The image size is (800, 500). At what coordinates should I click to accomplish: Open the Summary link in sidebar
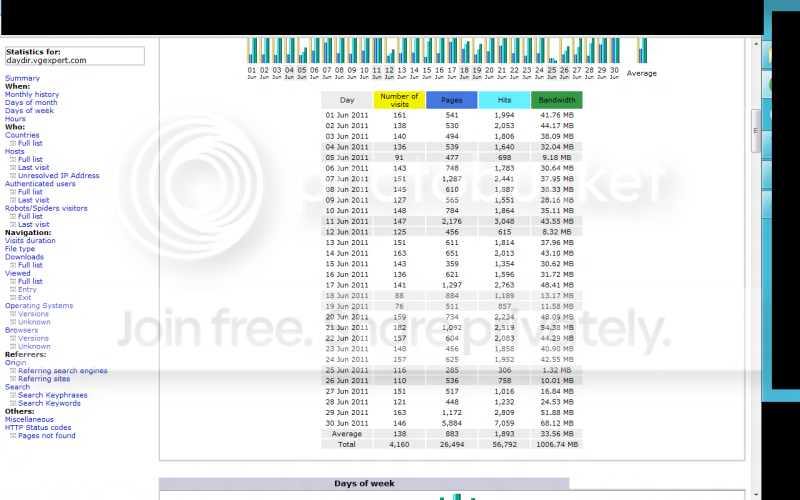click(x=22, y=78)
